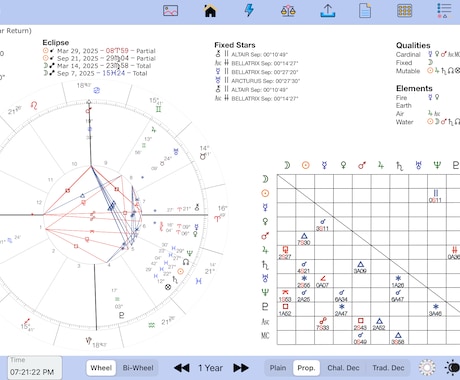Screen dimensions: 460x380
Task: Click the Mutable quality row label
Action: [x=408, y=71]
